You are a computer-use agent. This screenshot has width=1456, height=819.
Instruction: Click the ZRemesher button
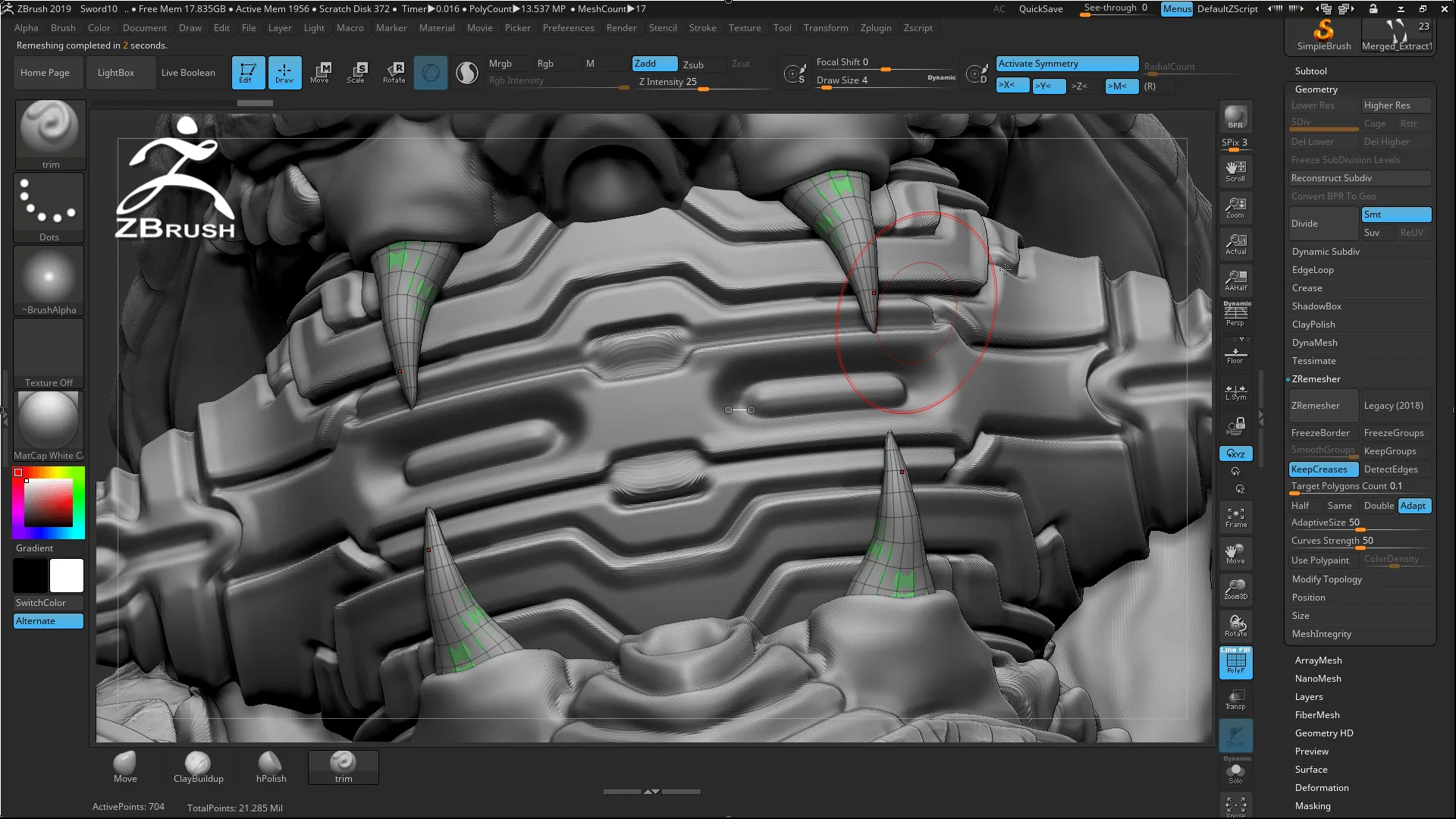point(1322,406)
